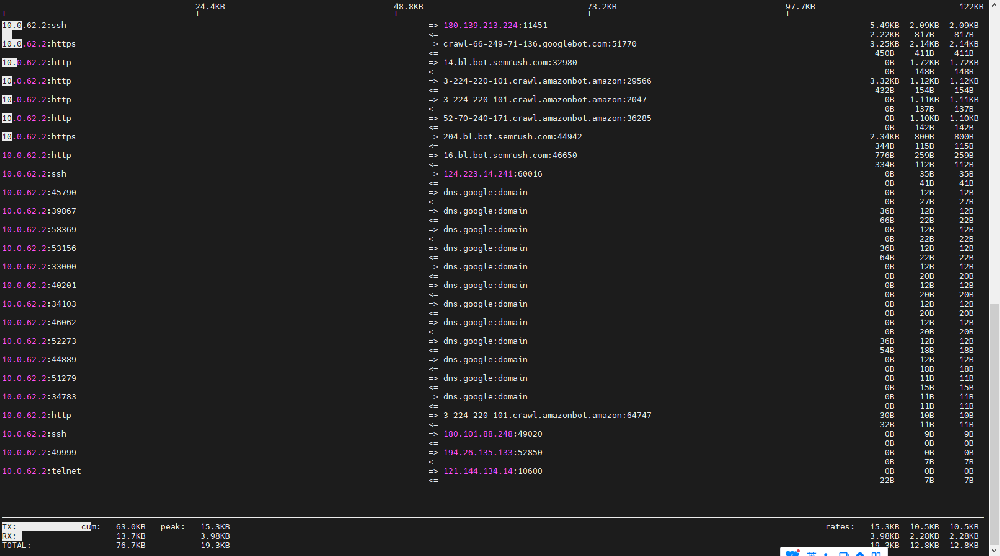This screenshot has width=1000, height=556.
Task: Click the 97.7KB scale label
Action: pyautogui.click(x=800, y=6)
